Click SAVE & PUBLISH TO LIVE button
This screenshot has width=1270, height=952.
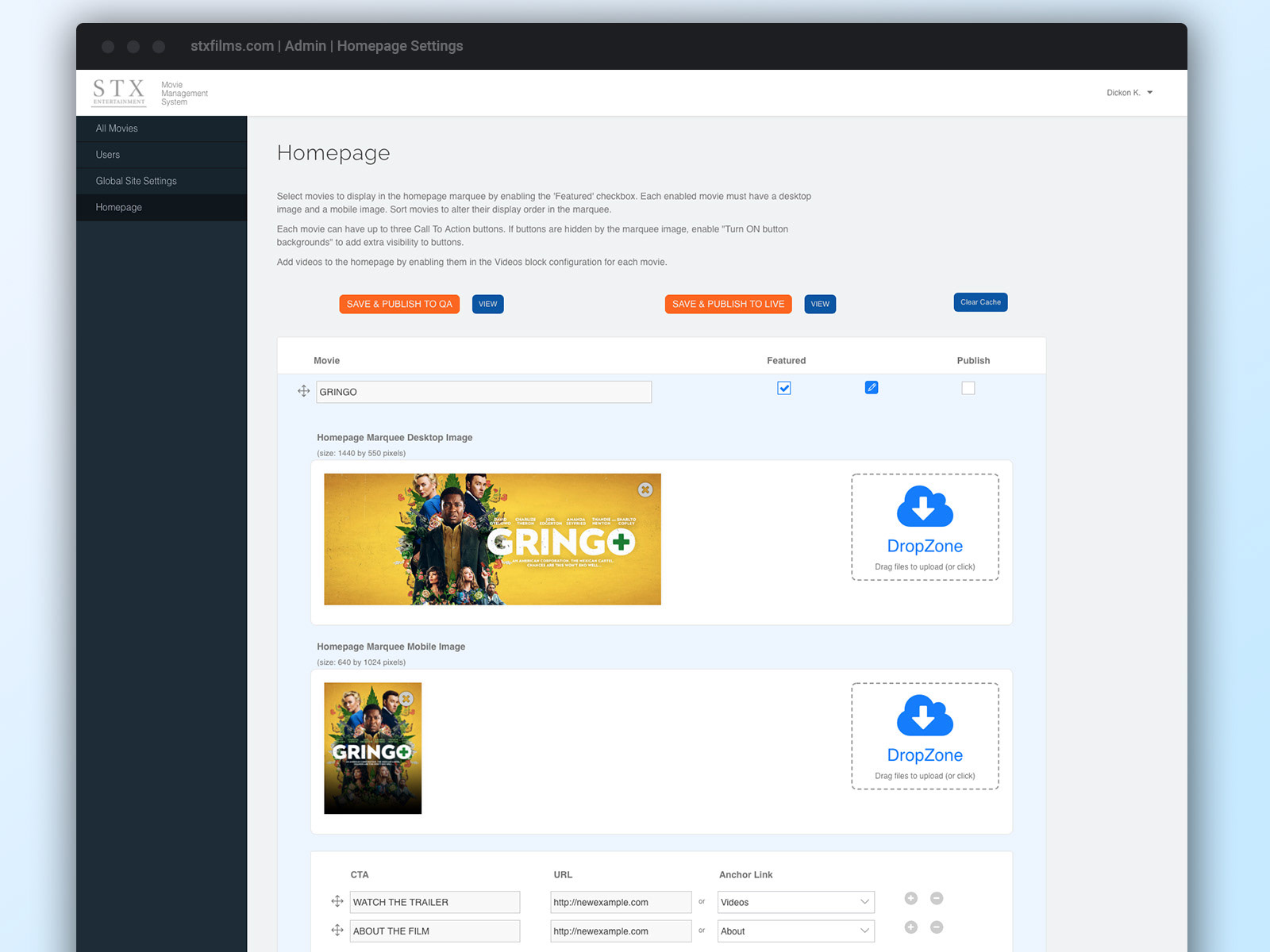pyautogui.click(x=728, y=304)
